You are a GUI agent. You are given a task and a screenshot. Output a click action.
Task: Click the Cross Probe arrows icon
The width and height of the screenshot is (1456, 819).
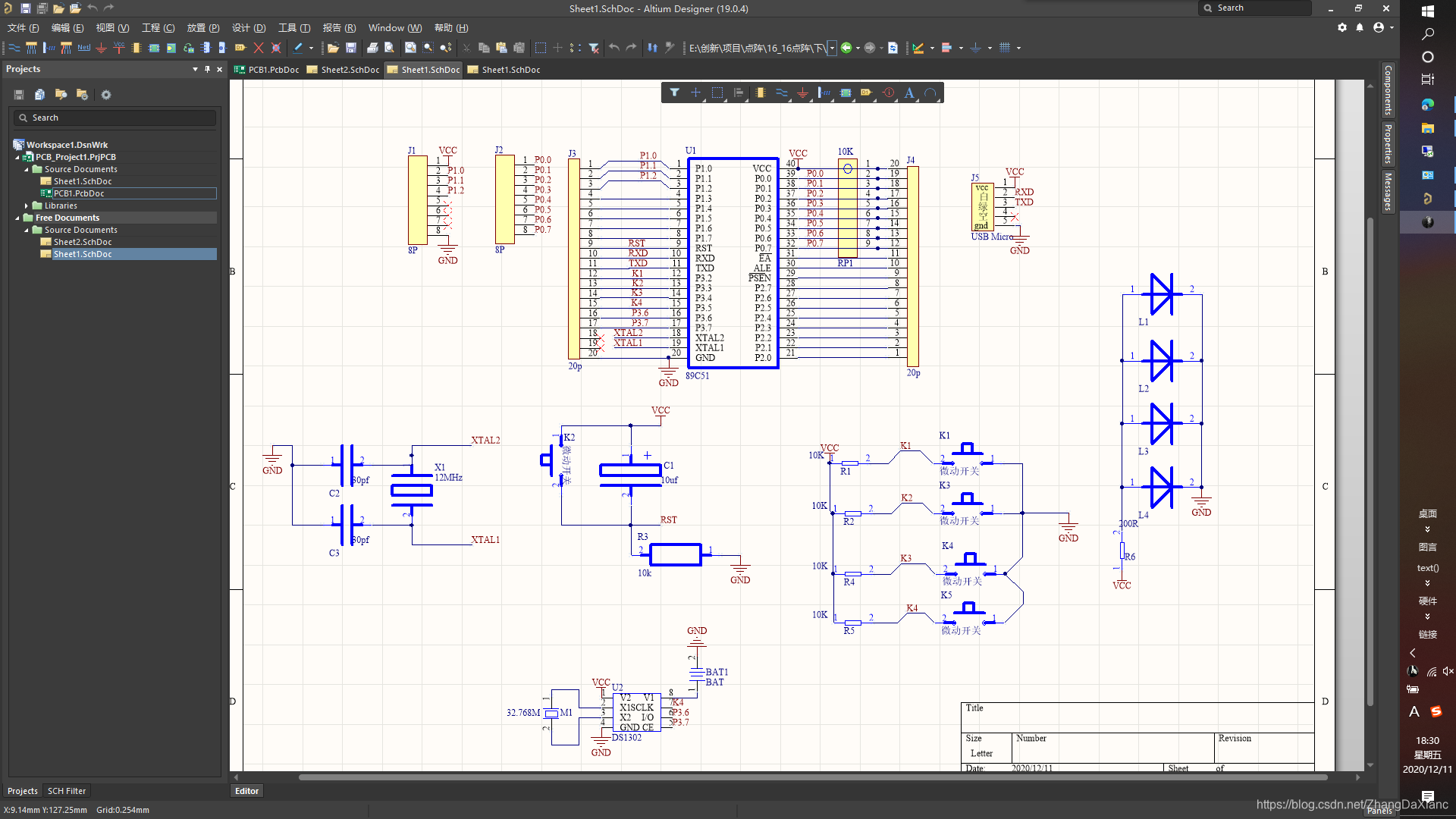point(652,48)
